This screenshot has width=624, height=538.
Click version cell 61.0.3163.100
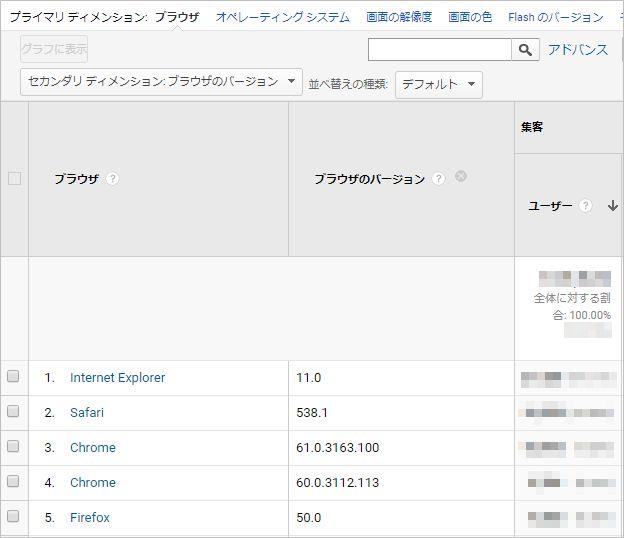[337, 448]
